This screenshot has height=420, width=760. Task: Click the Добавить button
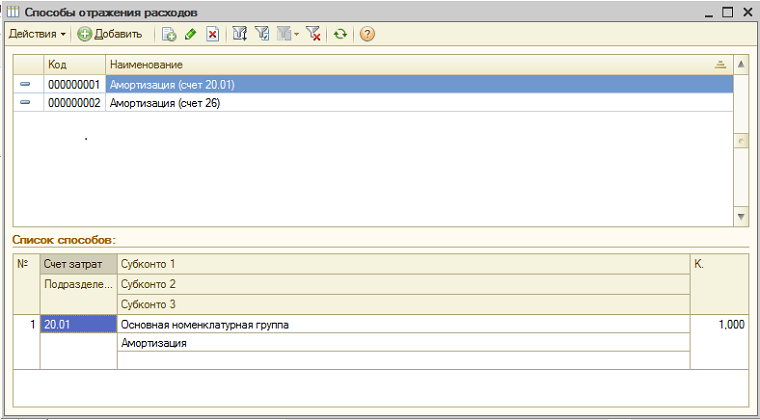[110, 34]
